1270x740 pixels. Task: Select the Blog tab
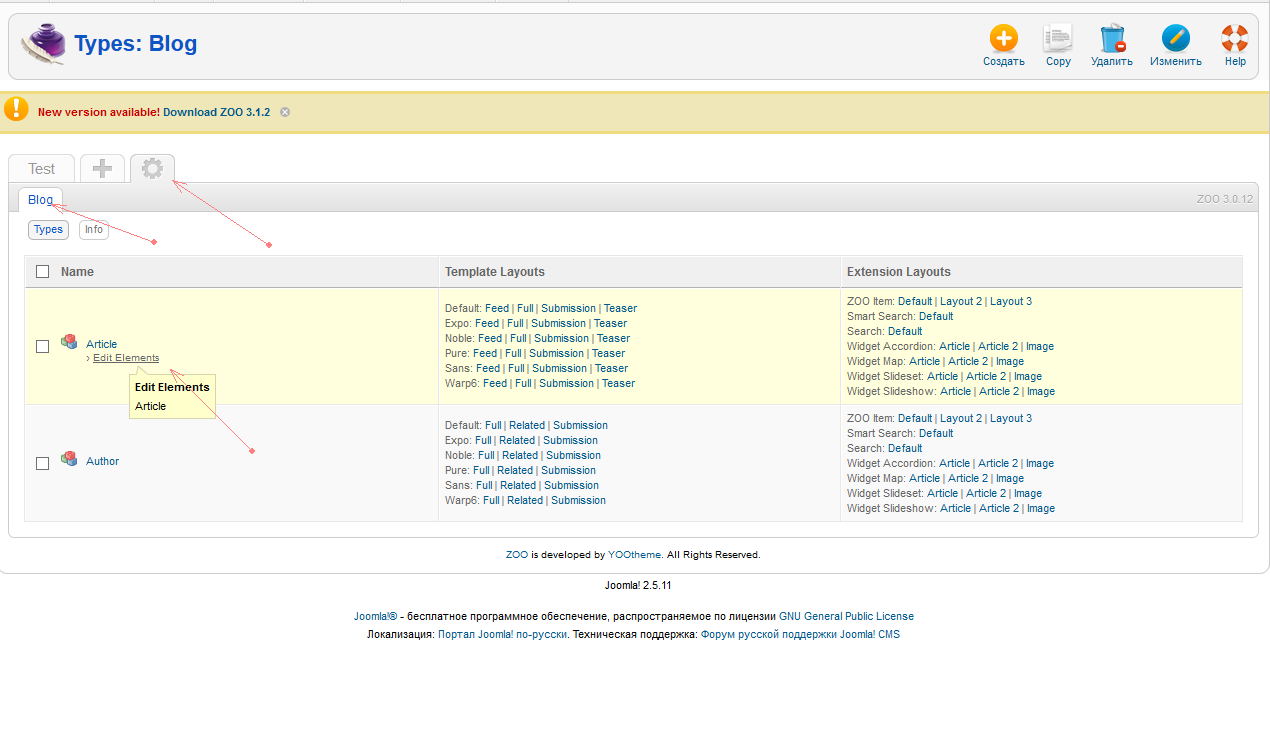click(41, 200)
